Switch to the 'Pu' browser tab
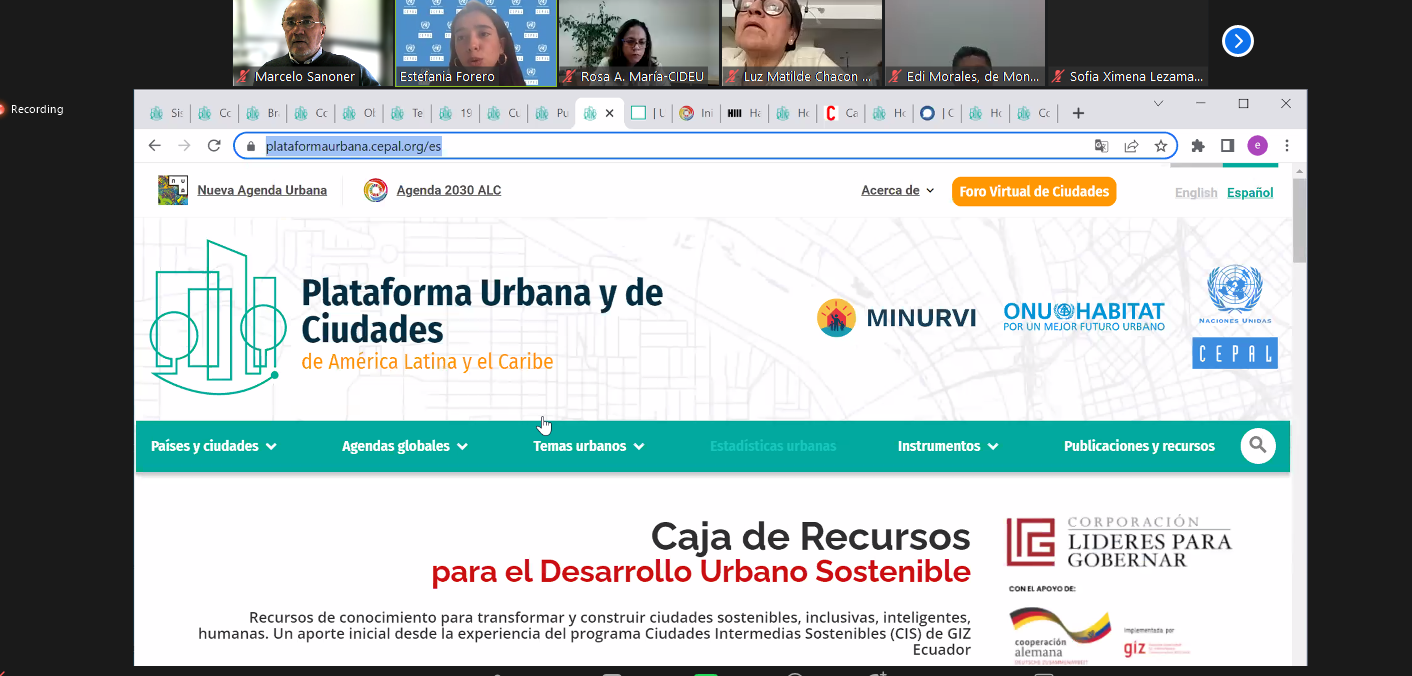Image resolution: width=1412 pixels, height=676 pixels. tap(551, 113)
